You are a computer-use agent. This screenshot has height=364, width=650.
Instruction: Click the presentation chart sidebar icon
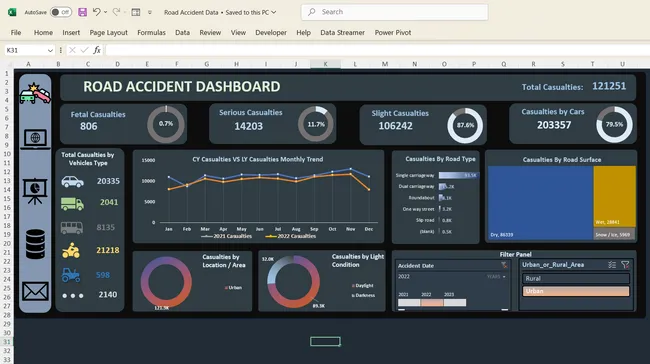pos(35,191)
